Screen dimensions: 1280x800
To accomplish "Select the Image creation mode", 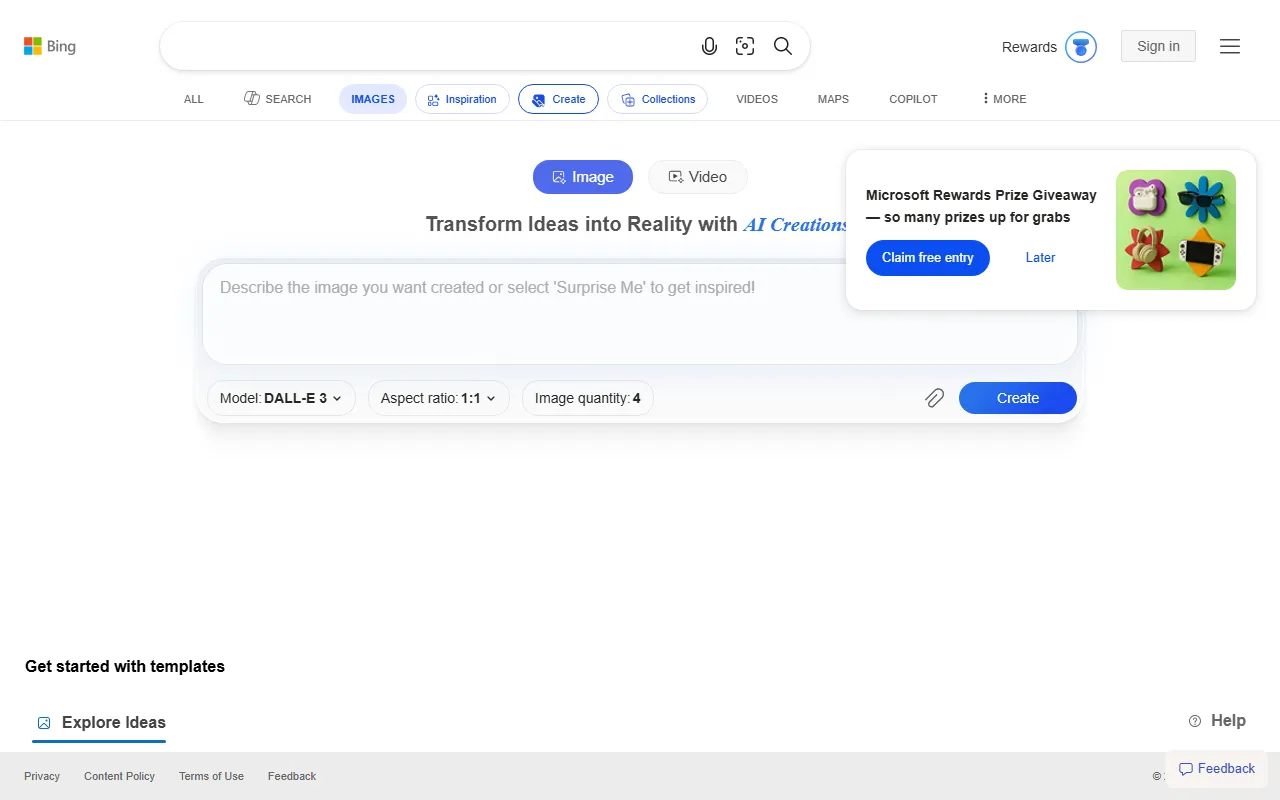I will coord(583,177).
